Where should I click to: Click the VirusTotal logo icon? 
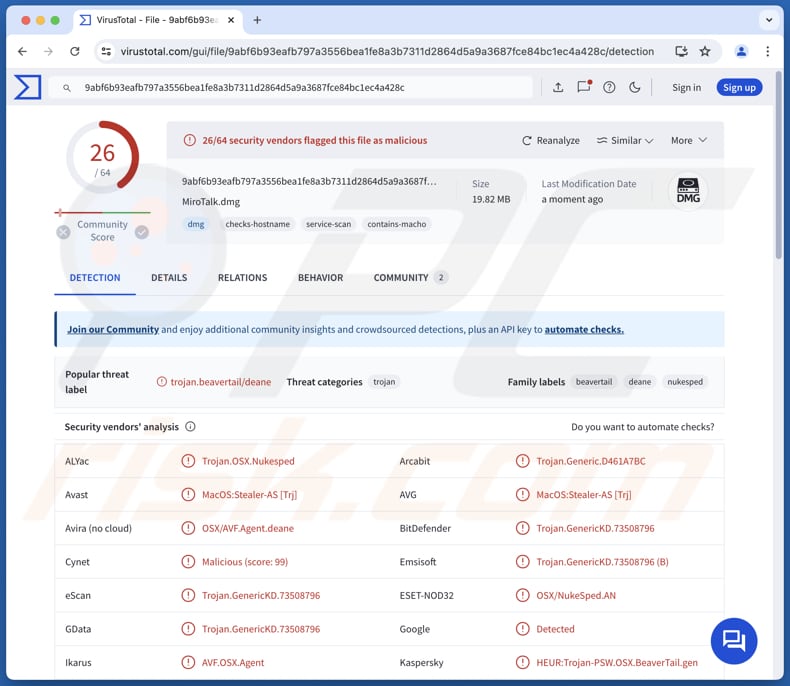(x=28, y=87)
